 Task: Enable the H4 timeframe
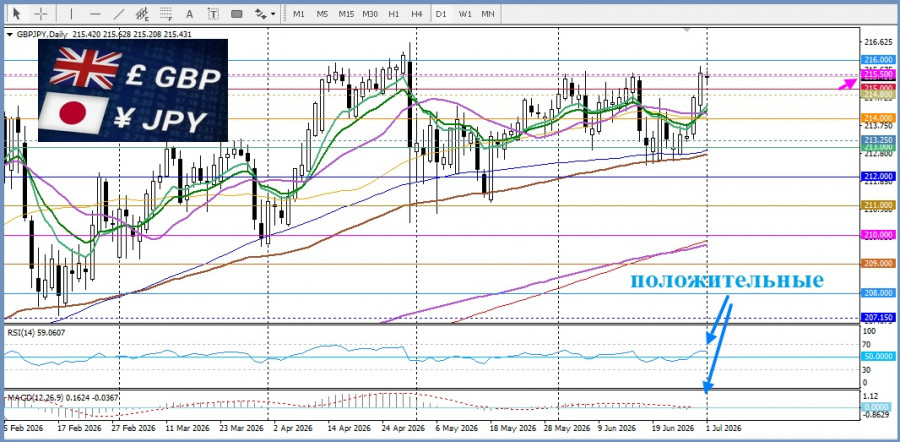tap(417, 13)
